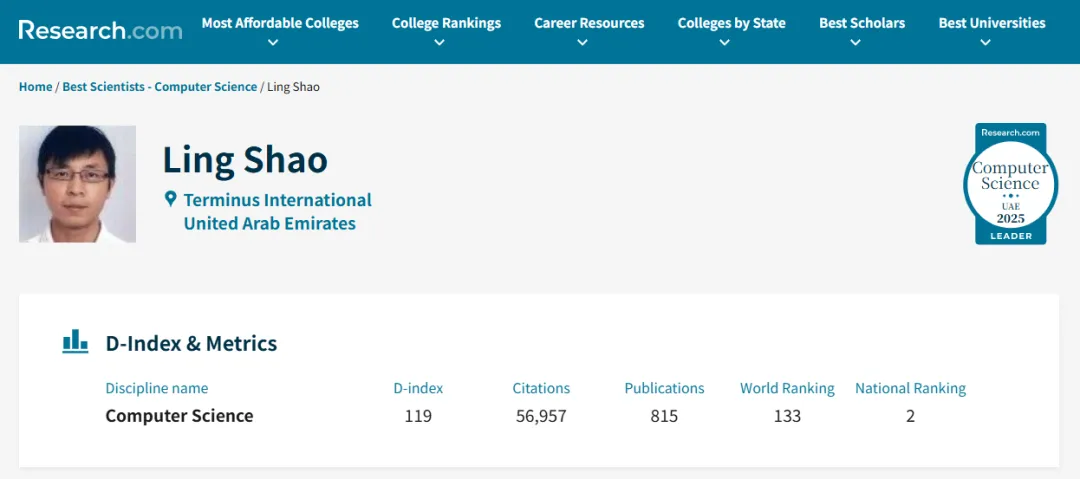Click the World Ranking column header
Image resolution: width=1080 pixels, height=479 pixels.
coord(787,388)
